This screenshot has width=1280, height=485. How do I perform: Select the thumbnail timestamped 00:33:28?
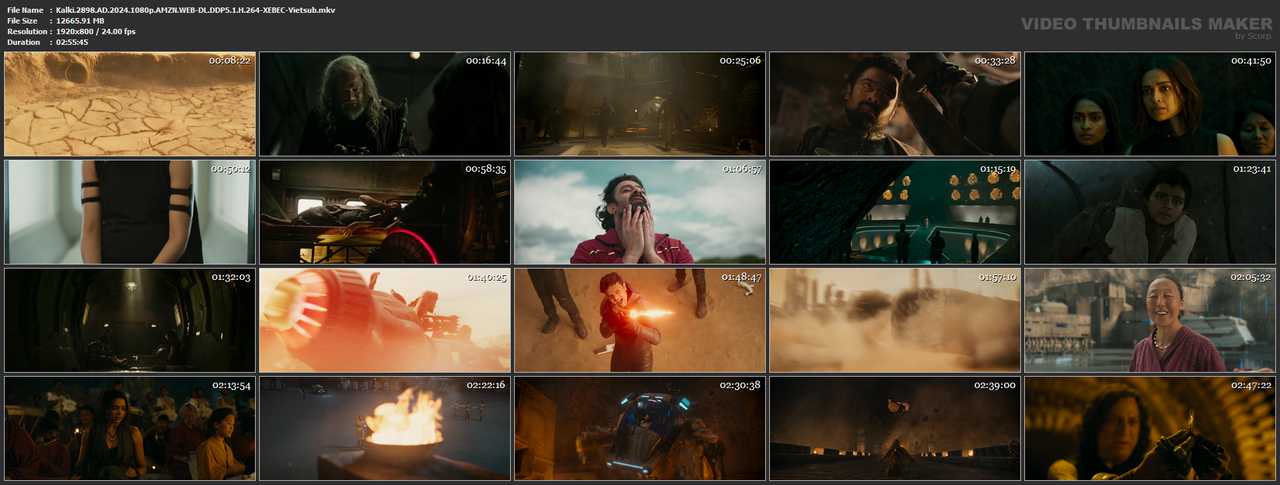894,104
